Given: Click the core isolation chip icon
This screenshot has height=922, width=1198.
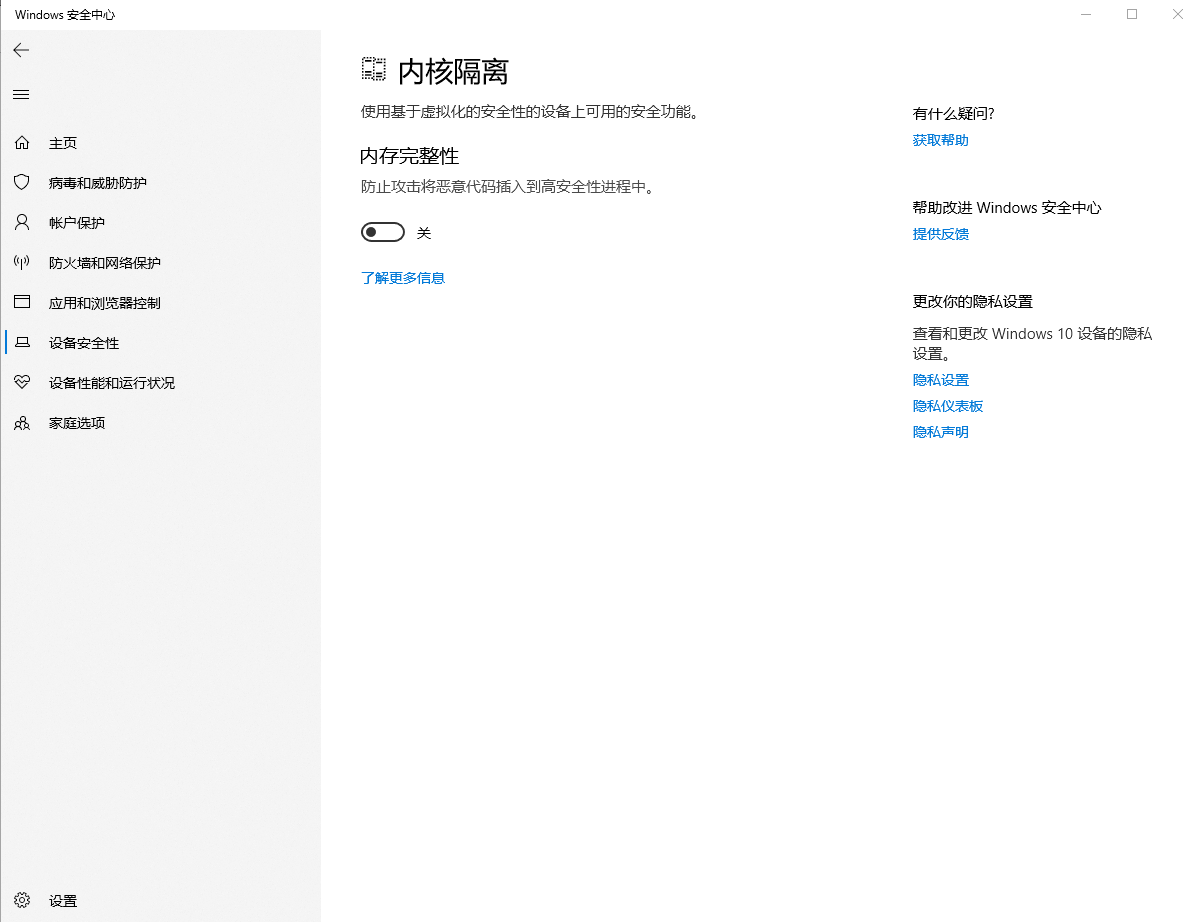Looking at the screenshot, I should coord(374,70).
